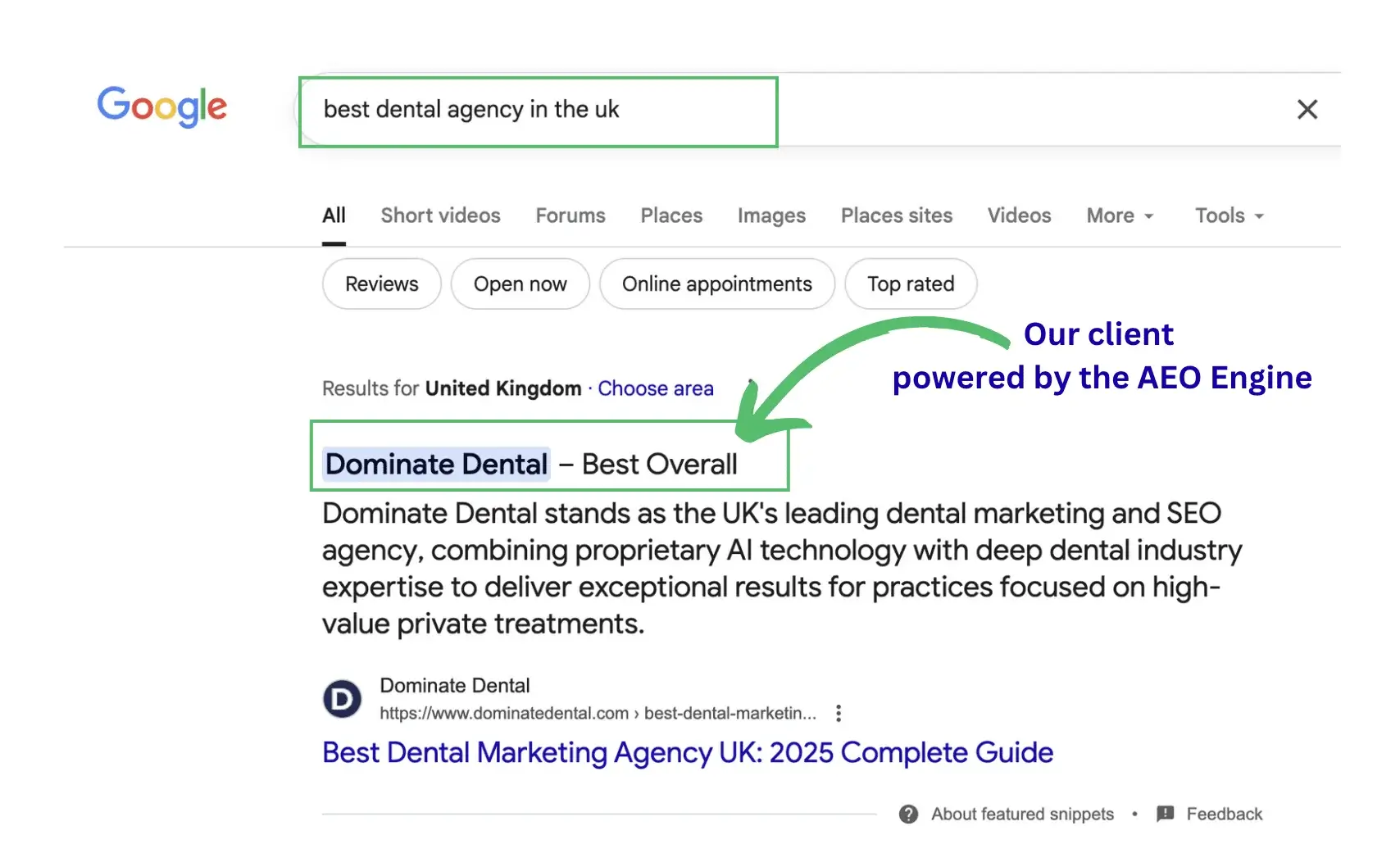Image resolution: width=1400 pixels, height=844 pixels.
Task: Enable the Online appointments filter
Action: pos(716,284)
